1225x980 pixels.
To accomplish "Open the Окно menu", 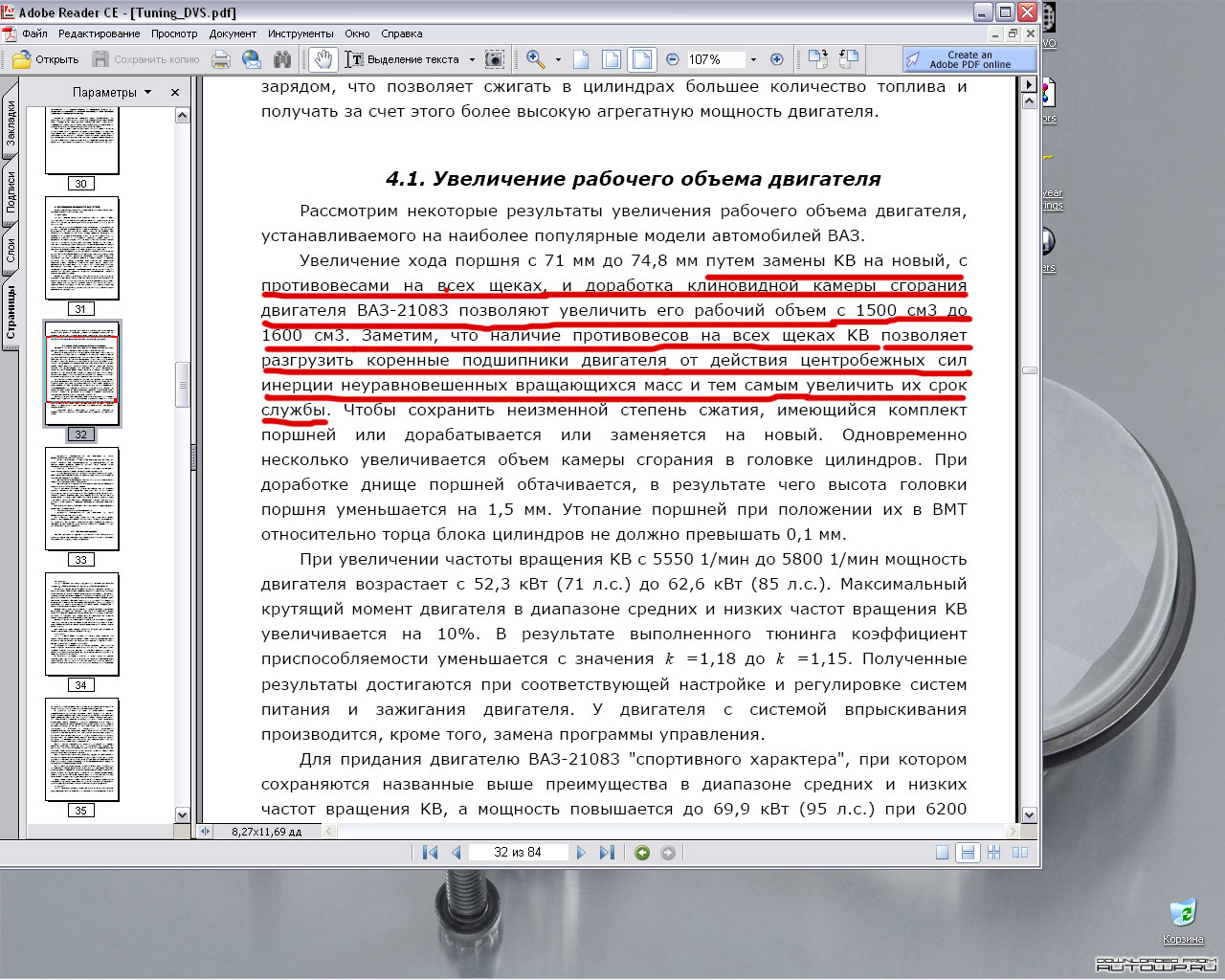I will coord(357,33).
